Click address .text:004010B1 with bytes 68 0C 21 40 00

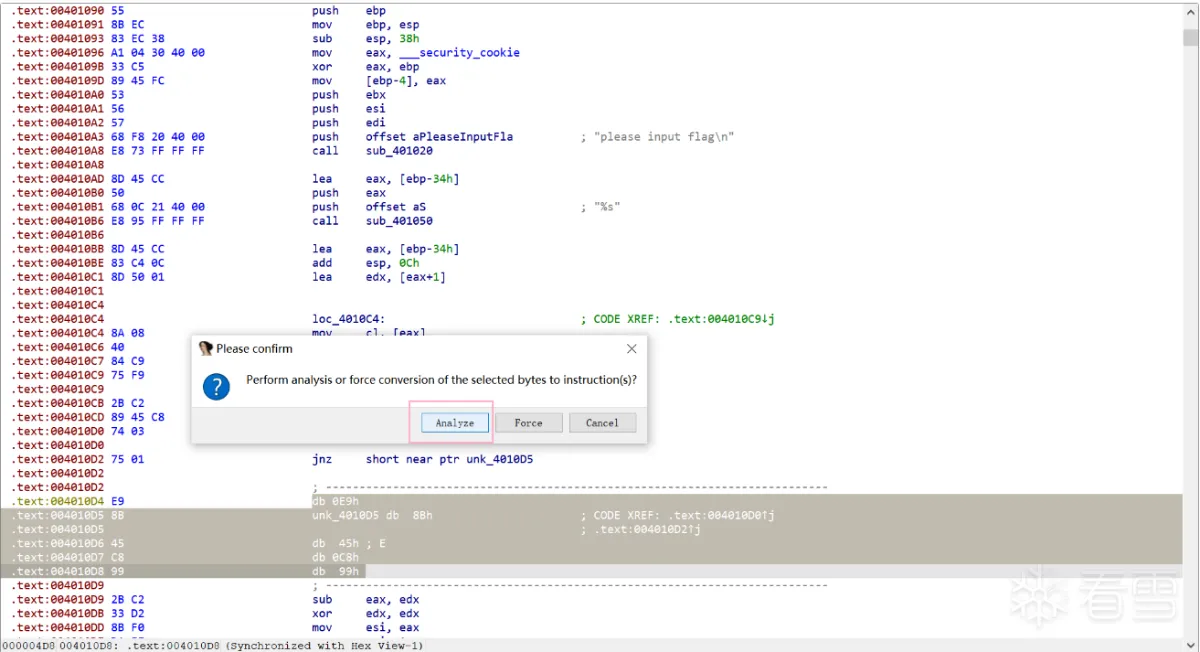(108, 206)
